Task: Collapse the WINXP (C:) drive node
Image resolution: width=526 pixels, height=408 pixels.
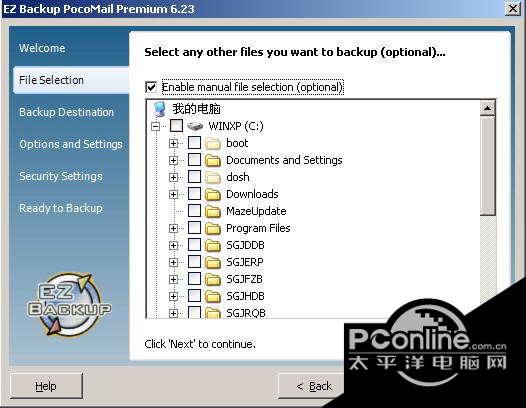Action: pyautogui.click(x=156, y=127)
